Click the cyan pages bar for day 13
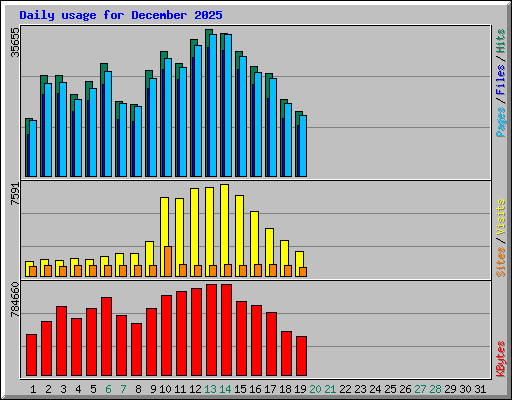This screenshot has width=512, height=400. click(x=213, y=105)
